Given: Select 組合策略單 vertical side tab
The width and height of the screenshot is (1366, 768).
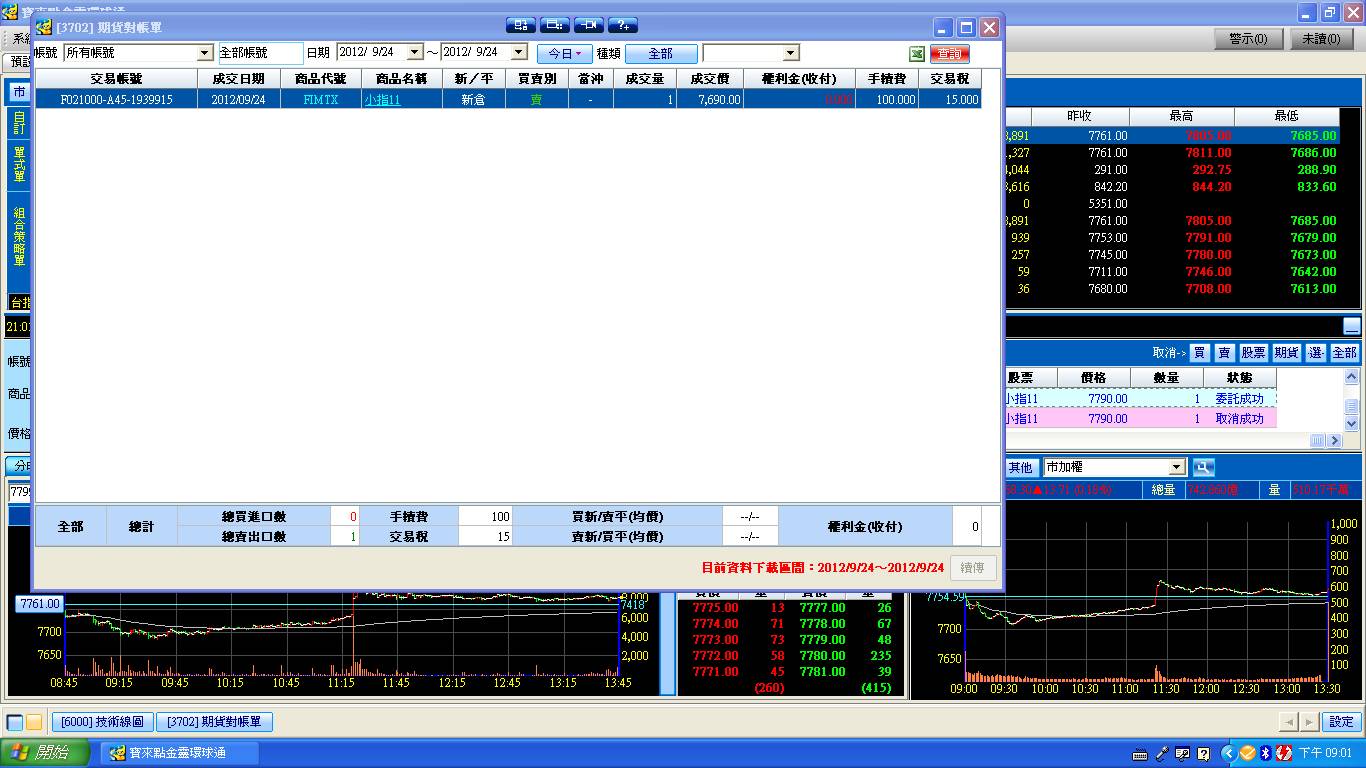Looking at the screenshot, I should tap(19, 236).
